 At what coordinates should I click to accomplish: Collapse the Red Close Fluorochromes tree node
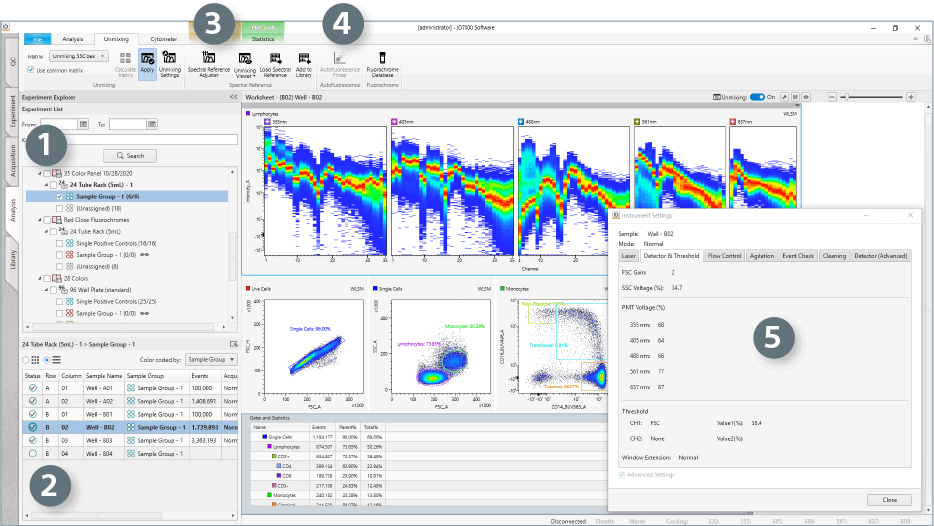[40, 219]
